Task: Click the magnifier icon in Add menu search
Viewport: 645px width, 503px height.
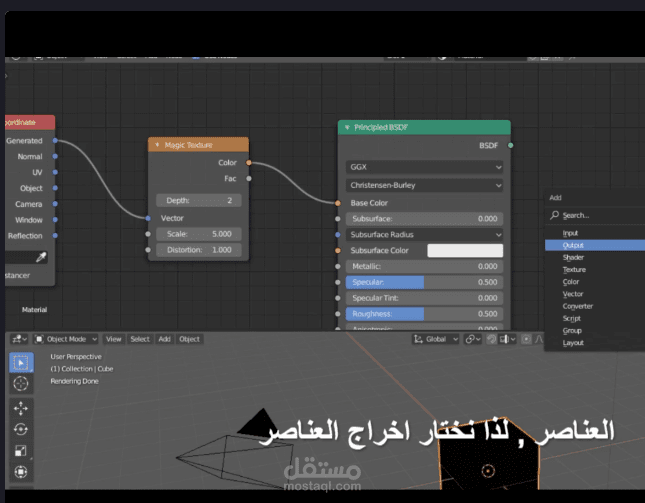Action: 555,215
